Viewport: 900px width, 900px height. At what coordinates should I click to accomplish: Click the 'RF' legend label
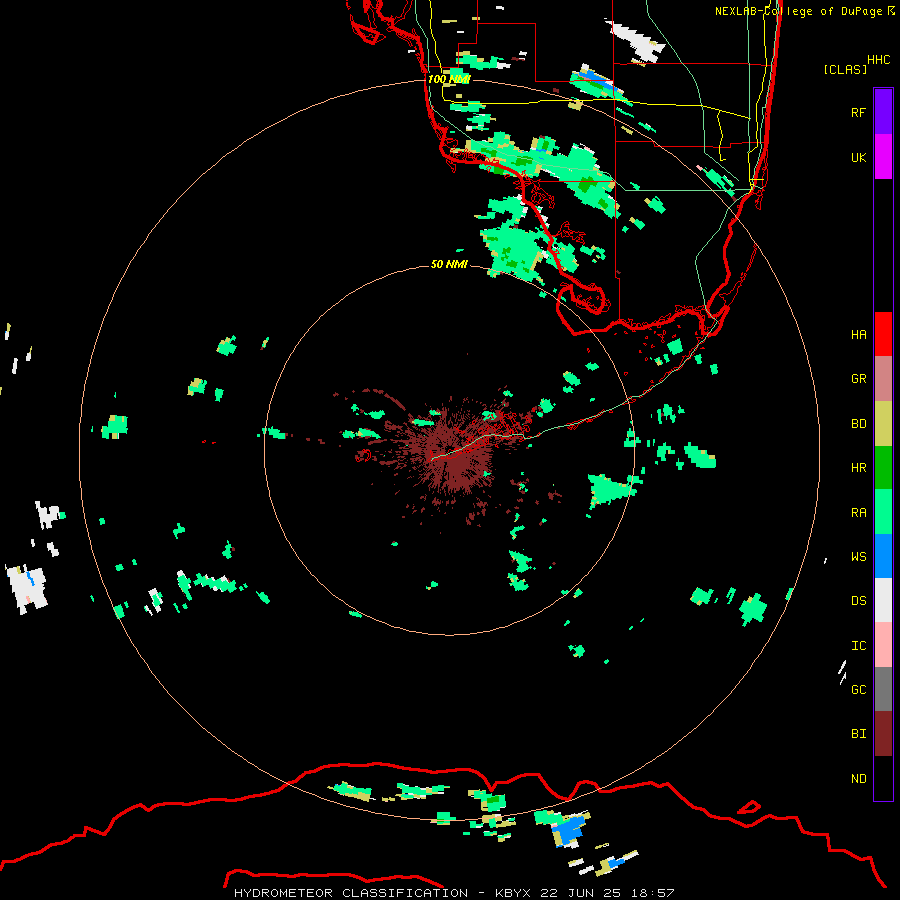858,112
